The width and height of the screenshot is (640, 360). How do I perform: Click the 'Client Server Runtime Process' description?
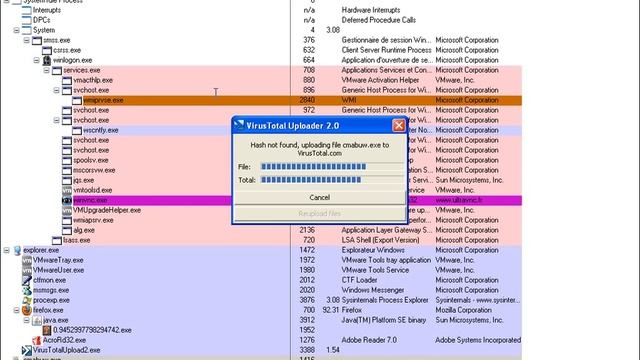pos(386,50)
